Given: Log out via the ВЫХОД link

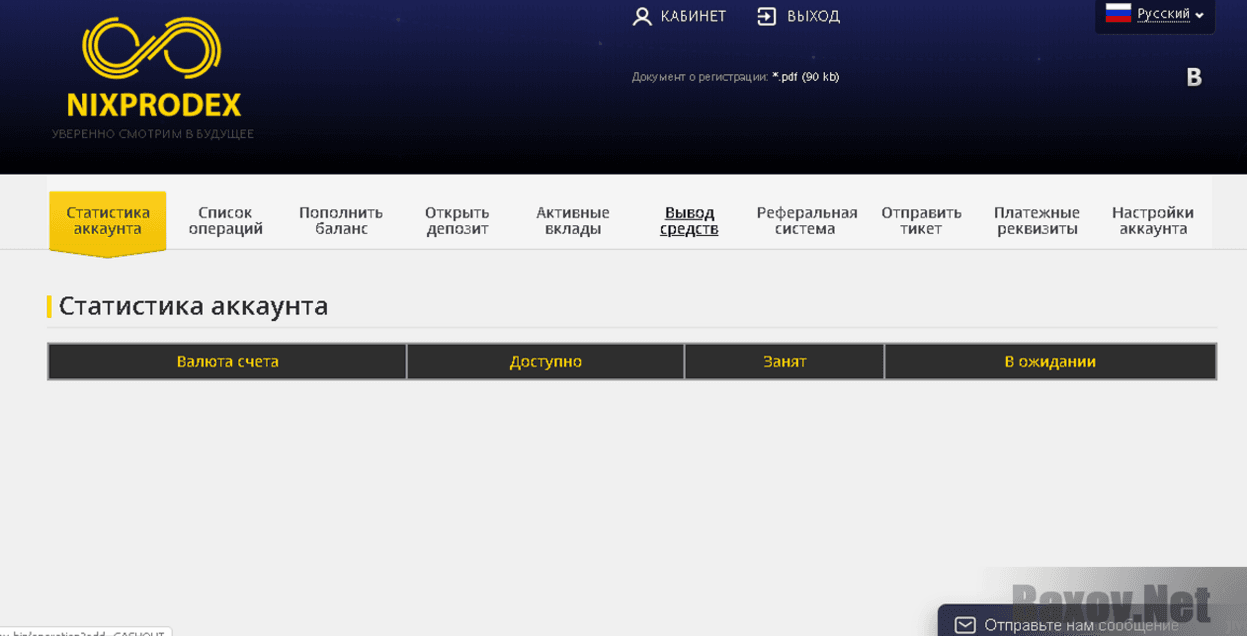Looking at the screenshot, I should [813, 17].
